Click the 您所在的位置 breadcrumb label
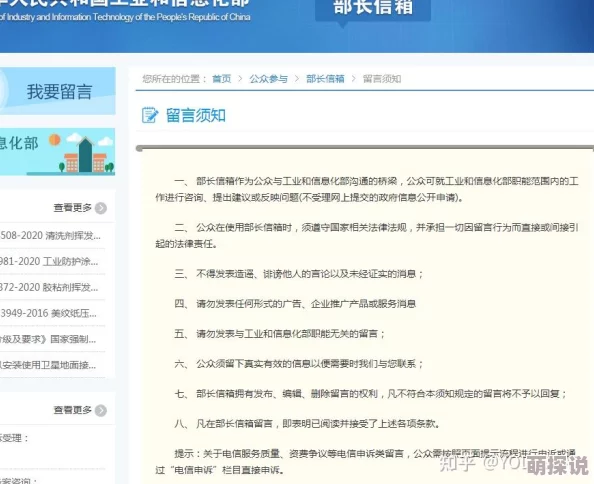The image size is (594, 484). coord(175,79)
